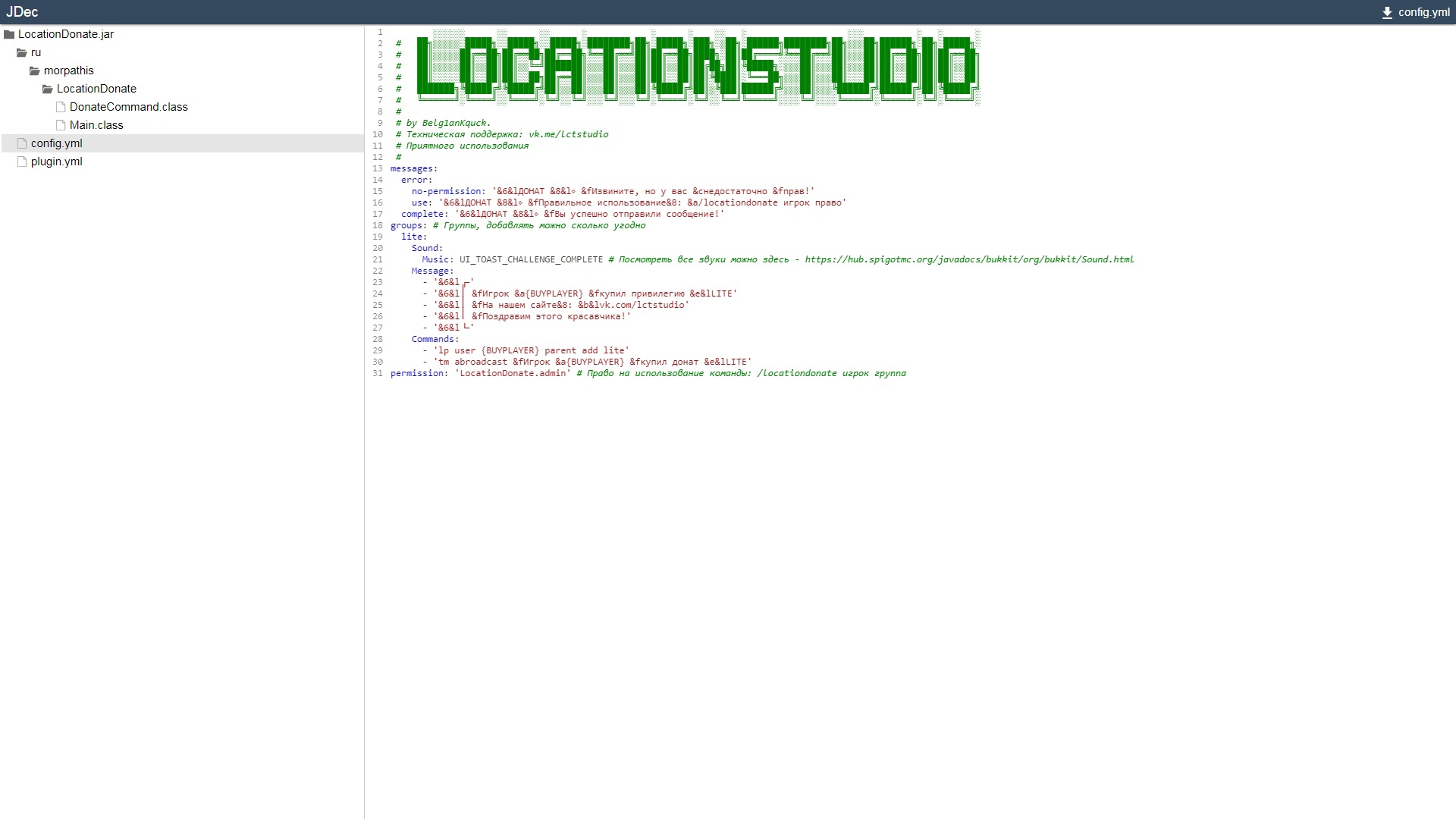Image resolution: width=1456 pixels, height=819 pixels.
Task: Click the config.yml file icon in tree
Action: click(x=22, y=143)
